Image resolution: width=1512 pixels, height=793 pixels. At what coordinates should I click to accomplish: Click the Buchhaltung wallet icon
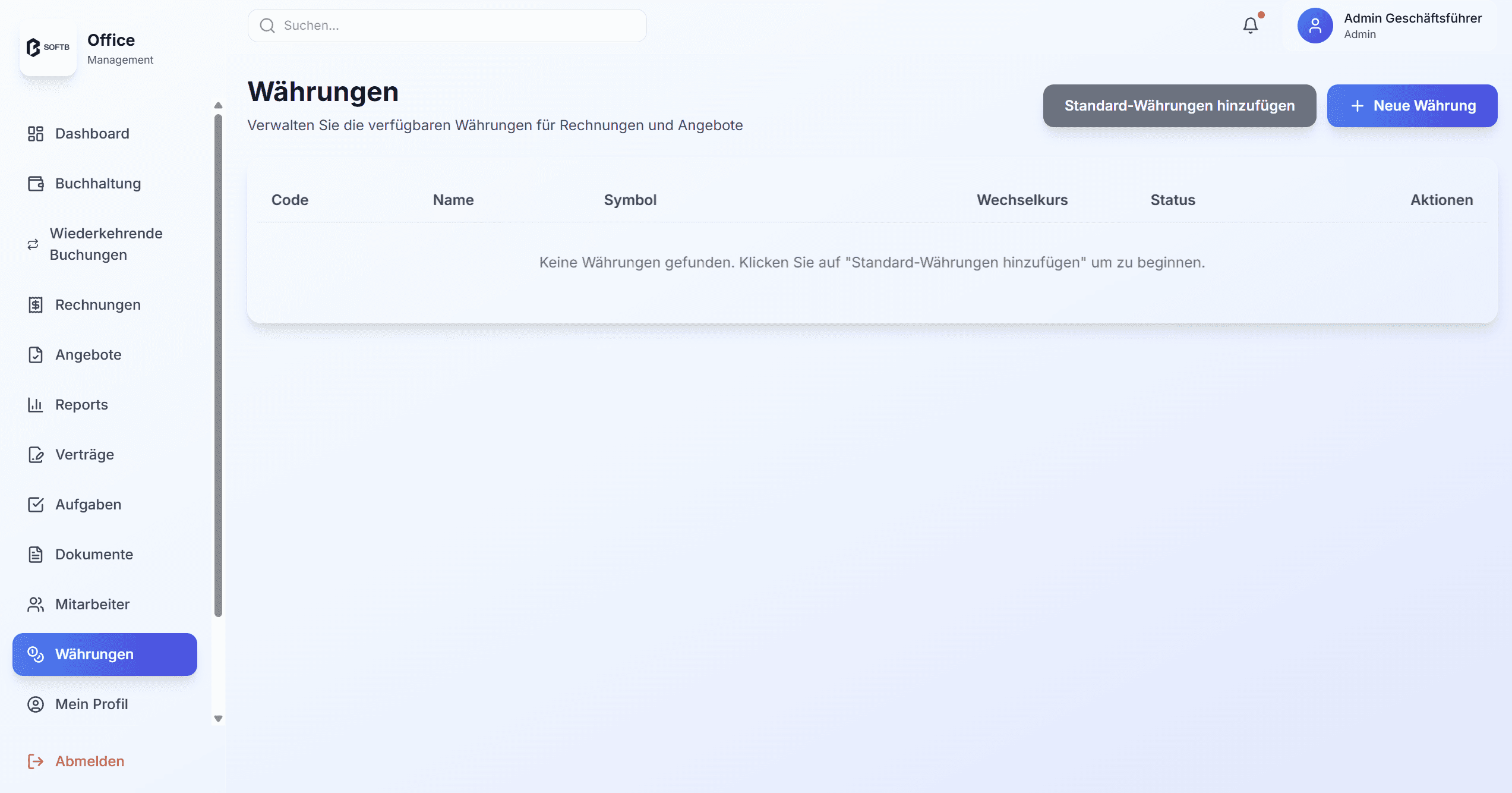click(x=36, y=184)
